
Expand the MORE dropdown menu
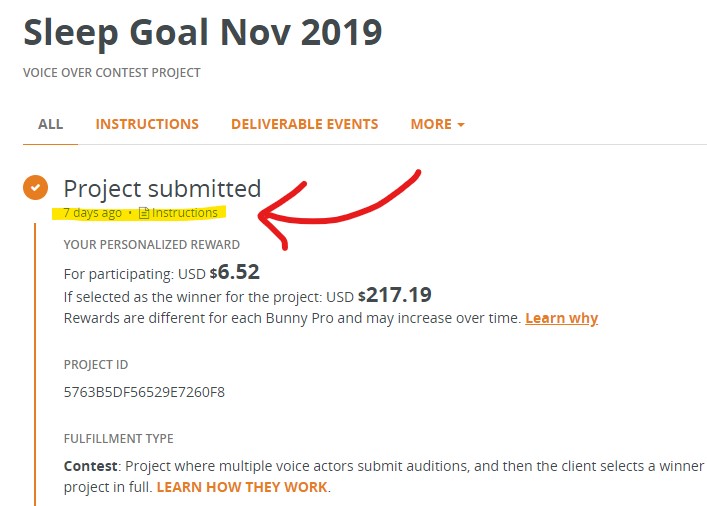437,124
